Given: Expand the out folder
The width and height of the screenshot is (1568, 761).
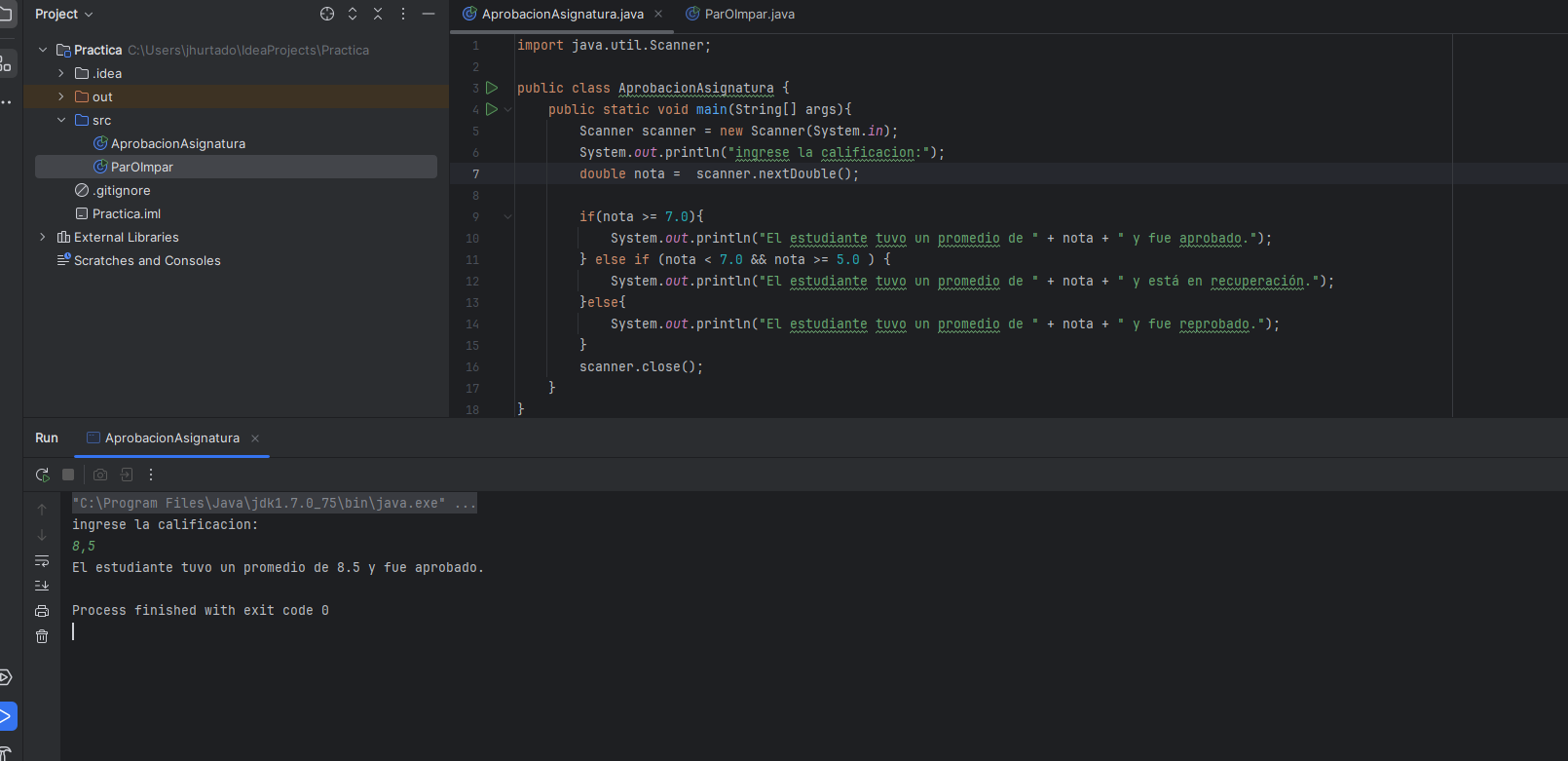Looking at the screenshot, I should coord(60,96).
